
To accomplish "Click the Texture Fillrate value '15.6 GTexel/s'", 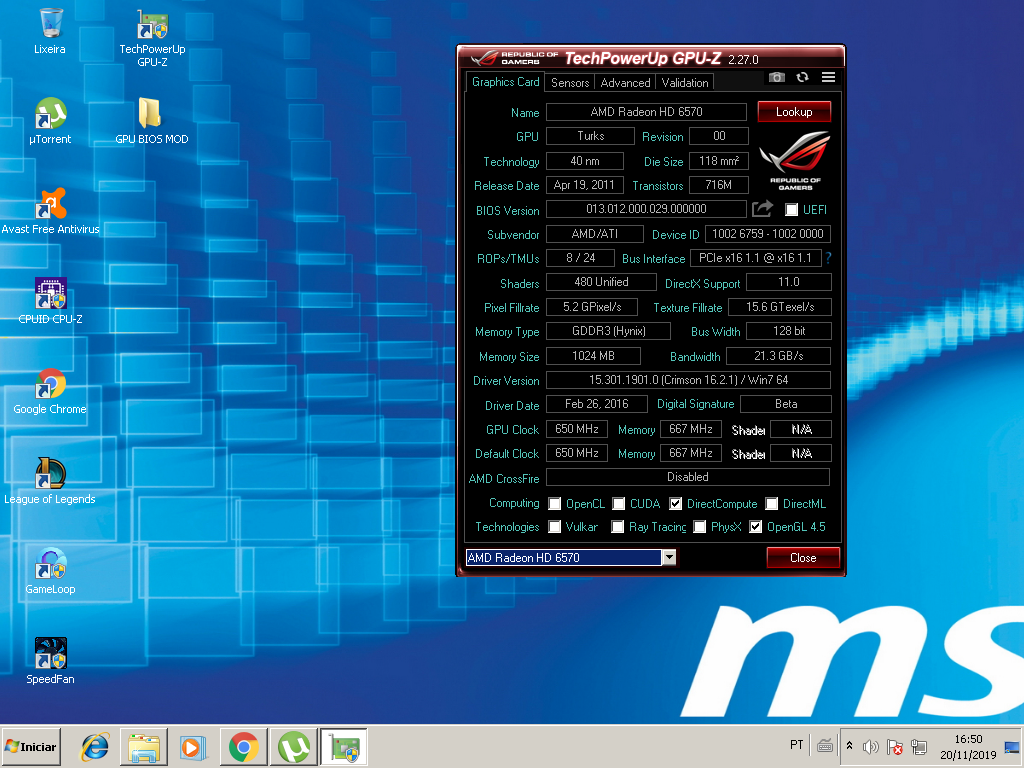I will (x=780, y=307).
